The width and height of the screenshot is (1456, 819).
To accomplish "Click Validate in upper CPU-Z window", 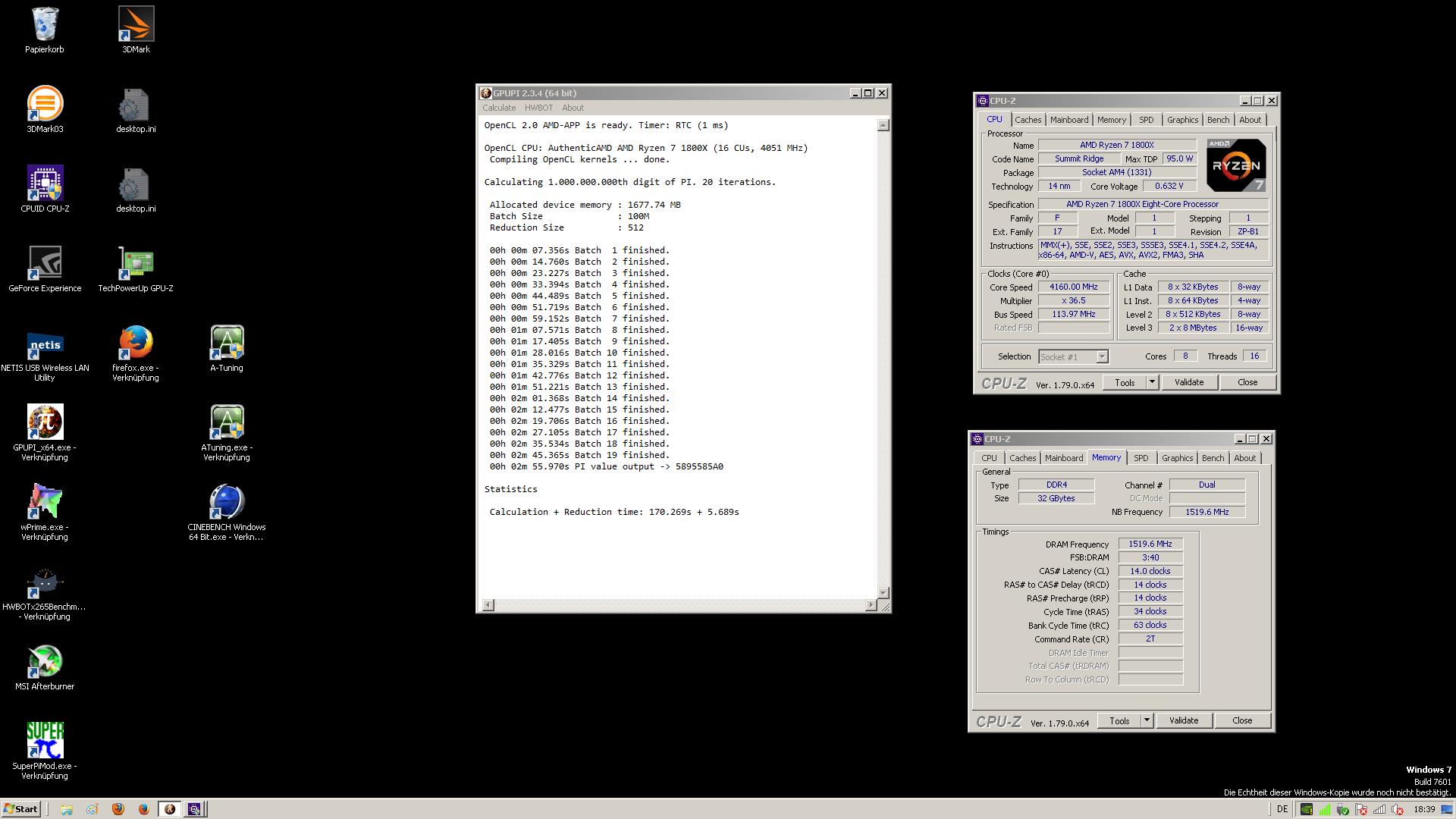I will [1189, 382].
